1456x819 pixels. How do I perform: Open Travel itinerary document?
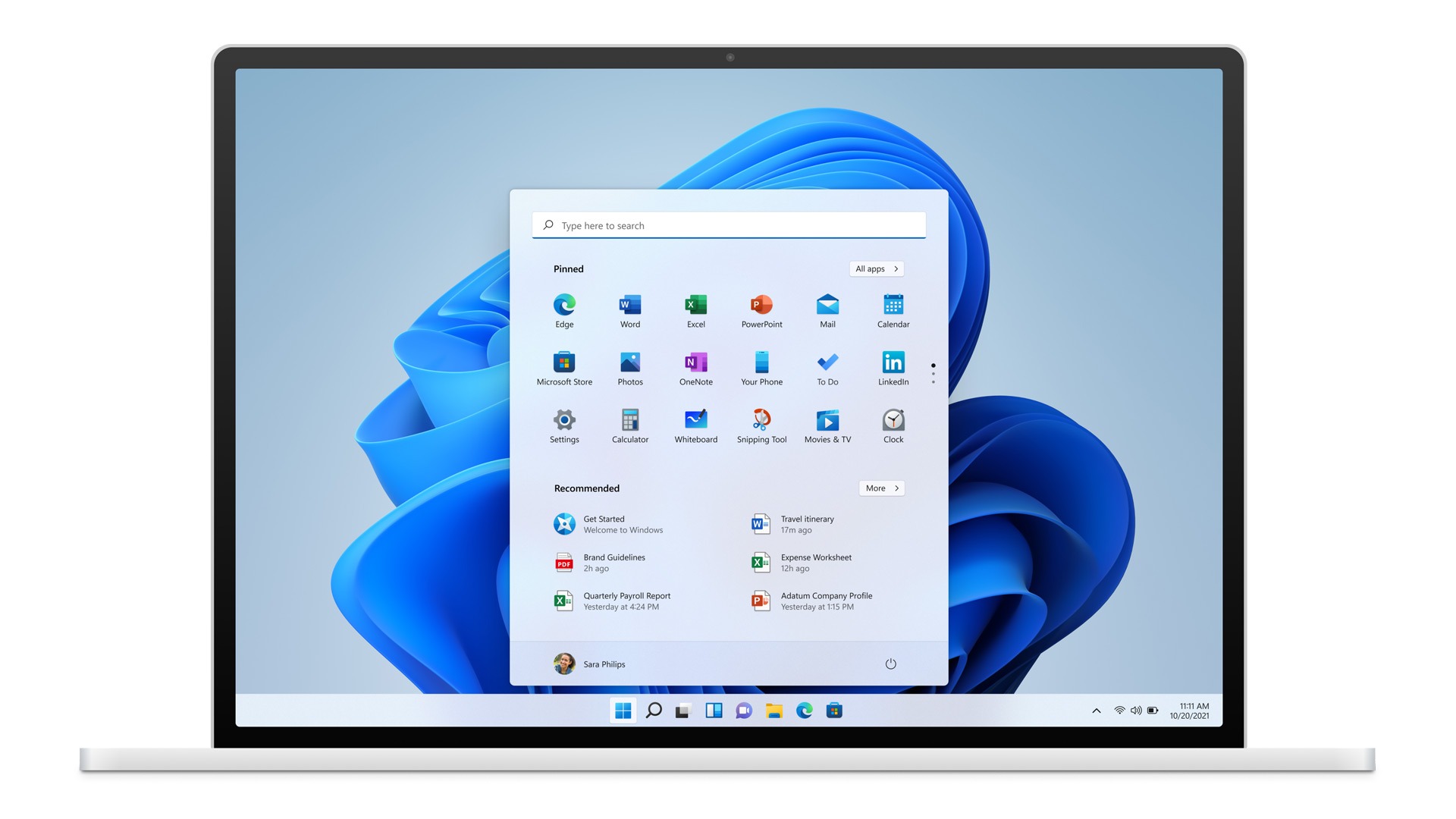click(x=807, y=523)
